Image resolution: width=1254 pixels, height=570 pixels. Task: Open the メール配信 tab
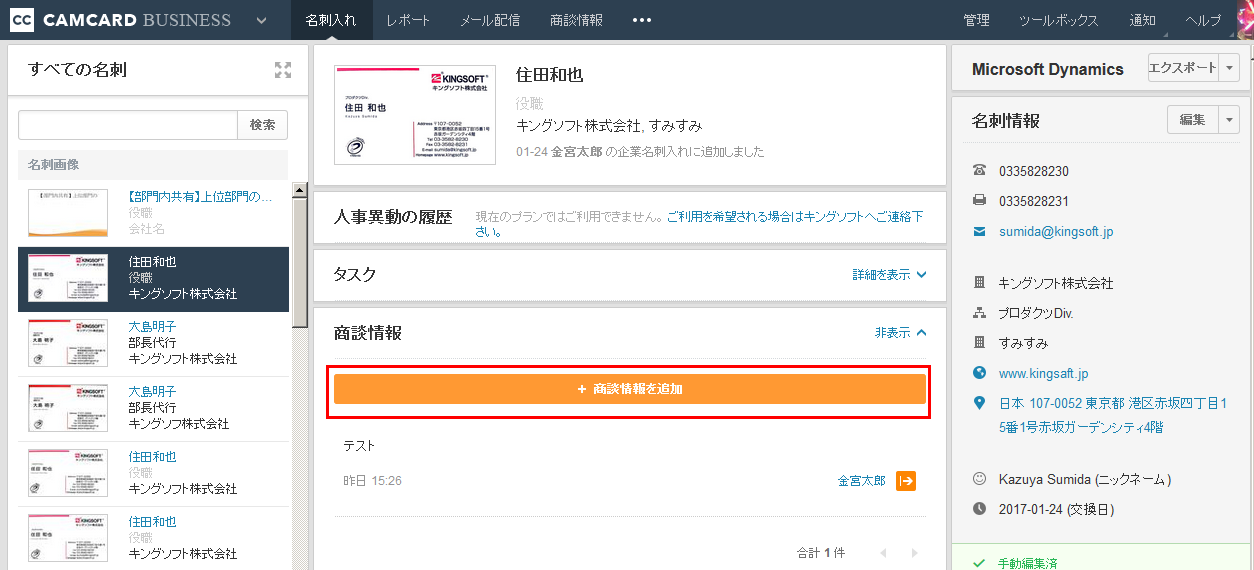pos(490,20)
